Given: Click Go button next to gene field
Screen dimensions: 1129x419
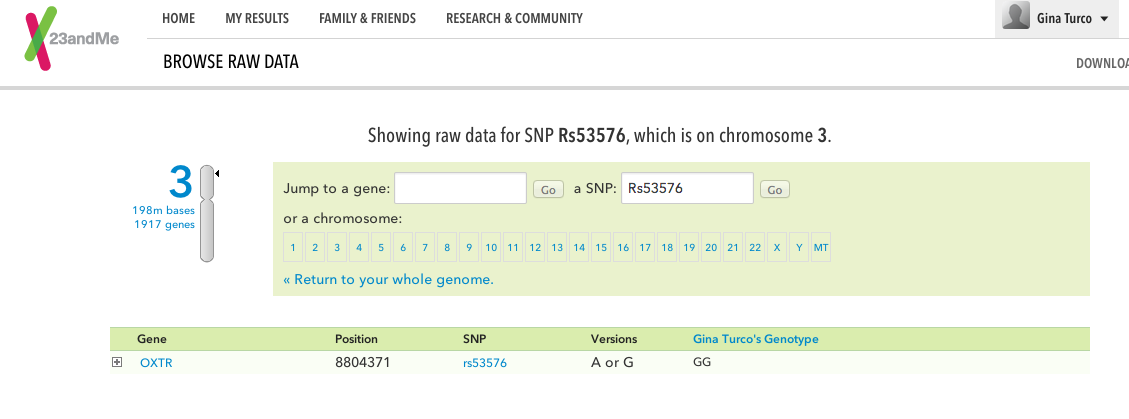Looking at the screenshot, I should [548, 189].
